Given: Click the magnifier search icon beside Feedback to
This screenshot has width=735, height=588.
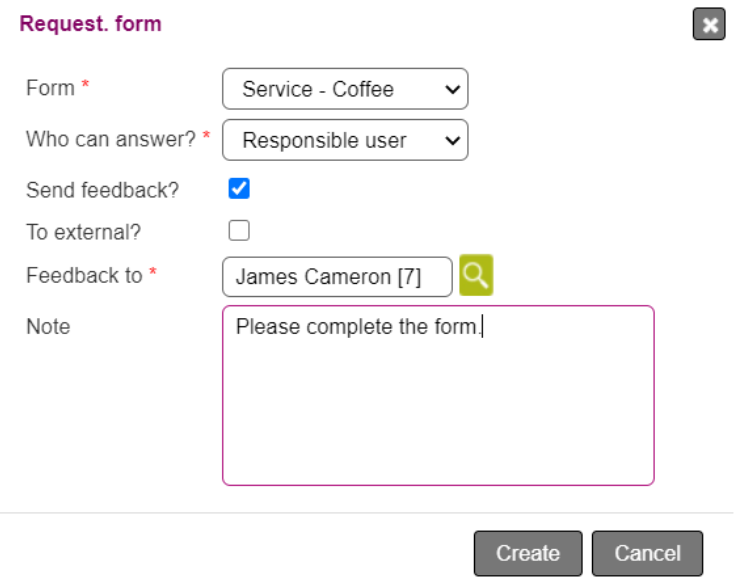Looking at the screenshot, I should [476, 276].
